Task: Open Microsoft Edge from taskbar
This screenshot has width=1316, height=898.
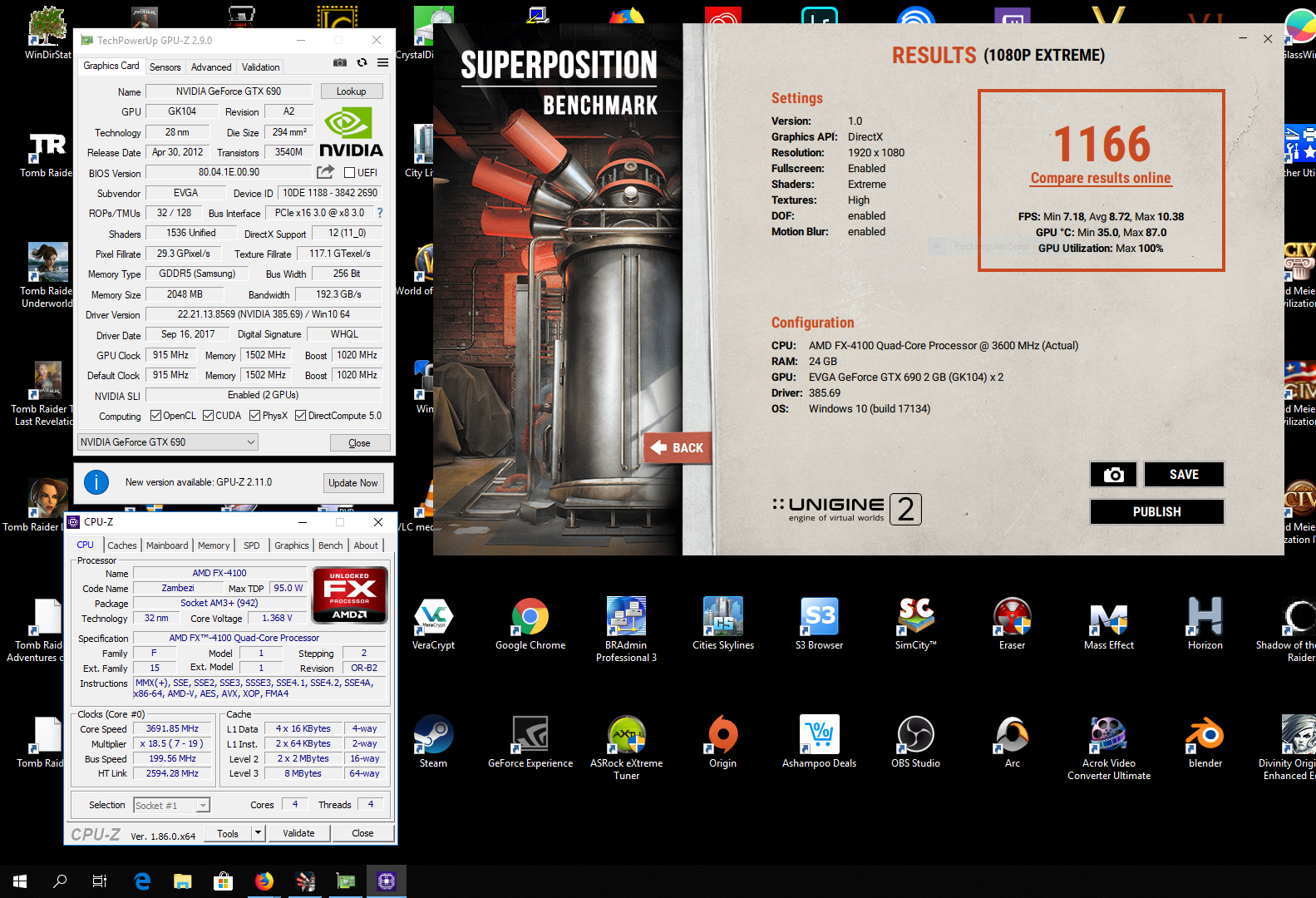Action: (x=142, y=881)
